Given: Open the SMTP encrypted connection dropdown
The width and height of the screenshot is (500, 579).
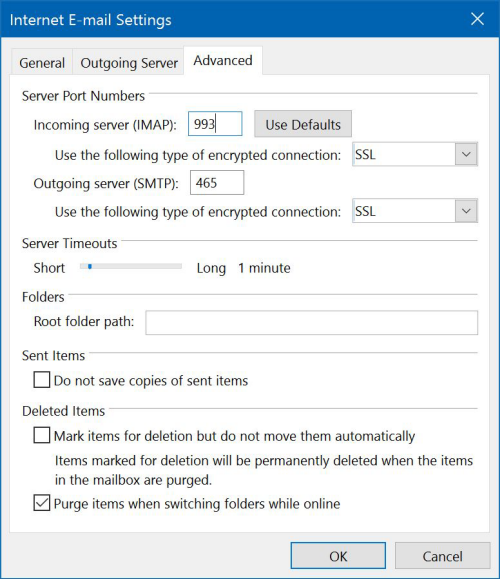Looking at the screenshot, I should pos(415,211).
